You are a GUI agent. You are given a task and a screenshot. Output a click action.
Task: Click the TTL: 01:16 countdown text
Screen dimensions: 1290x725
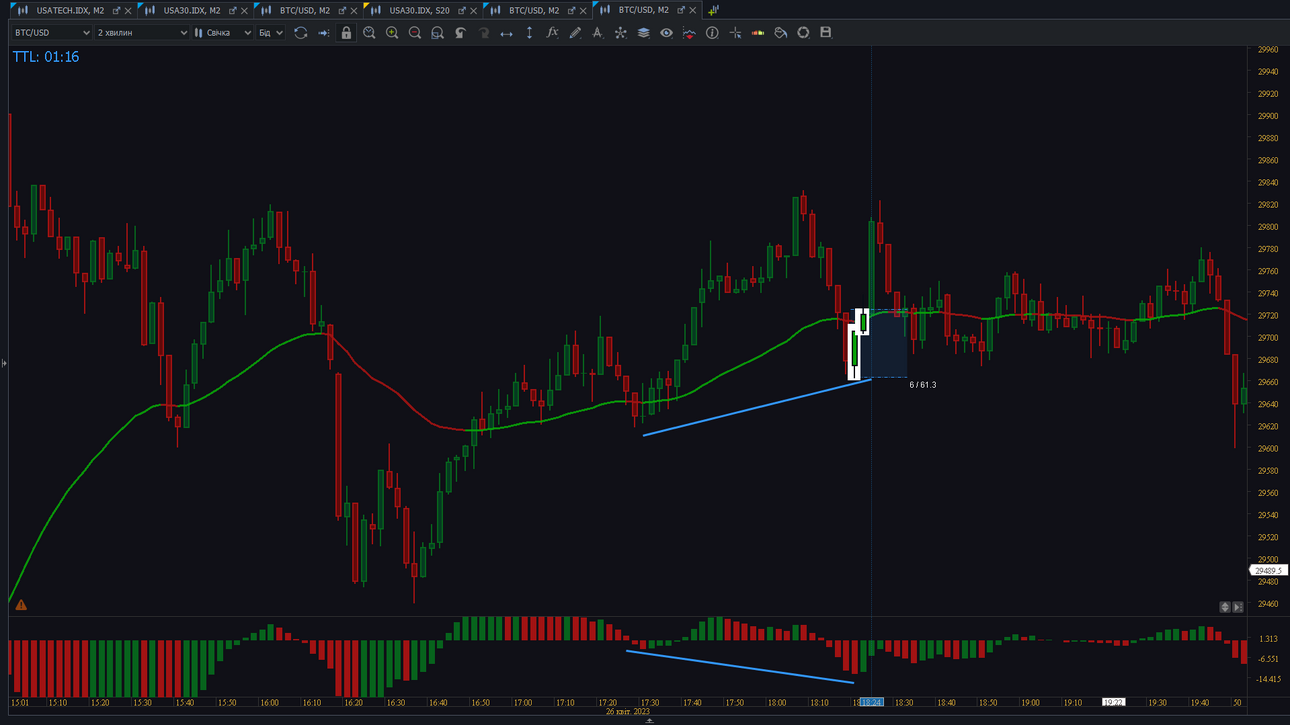[x=46, y=57]
